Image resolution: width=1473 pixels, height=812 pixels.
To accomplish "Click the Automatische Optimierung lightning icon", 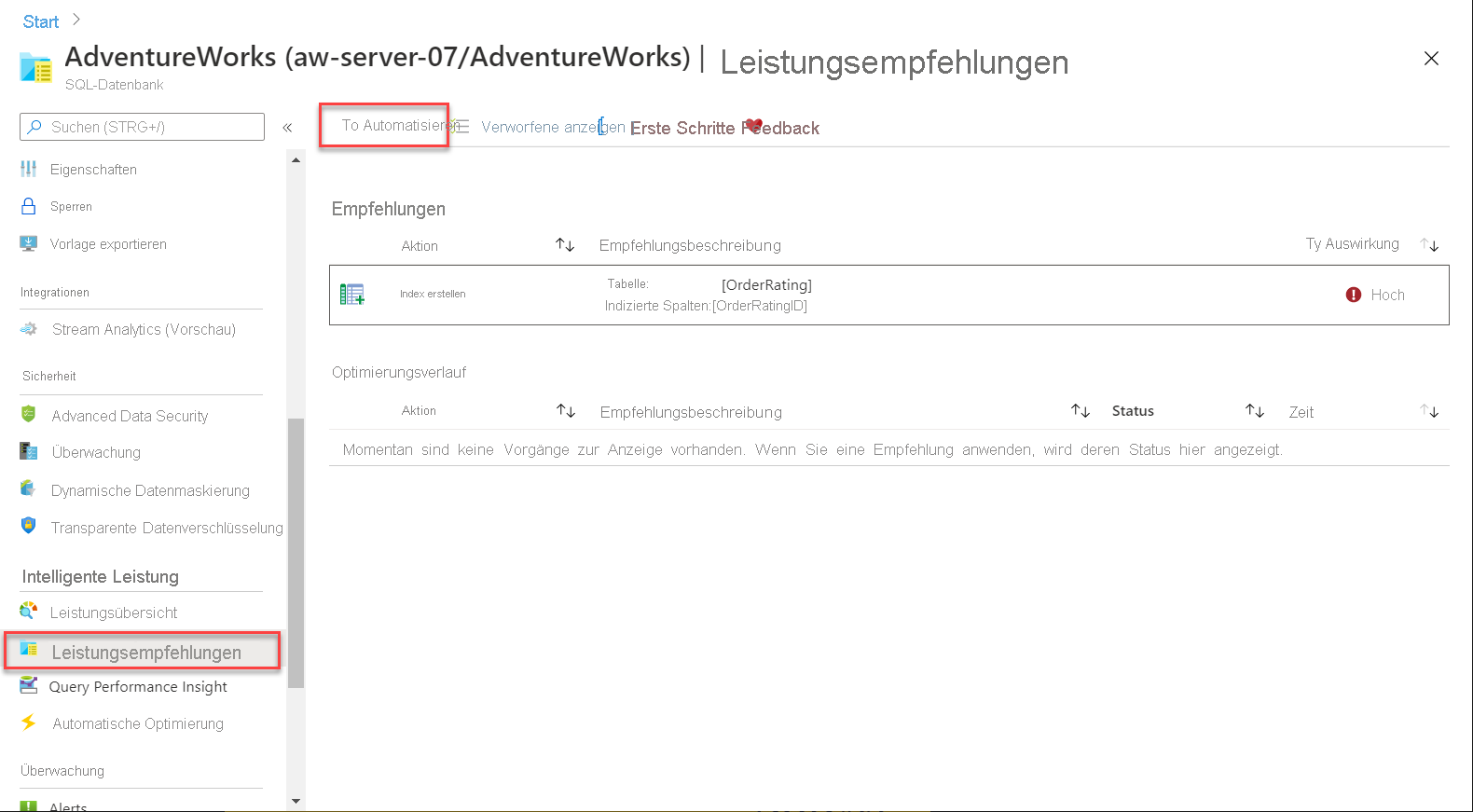I will click(29, 723).
